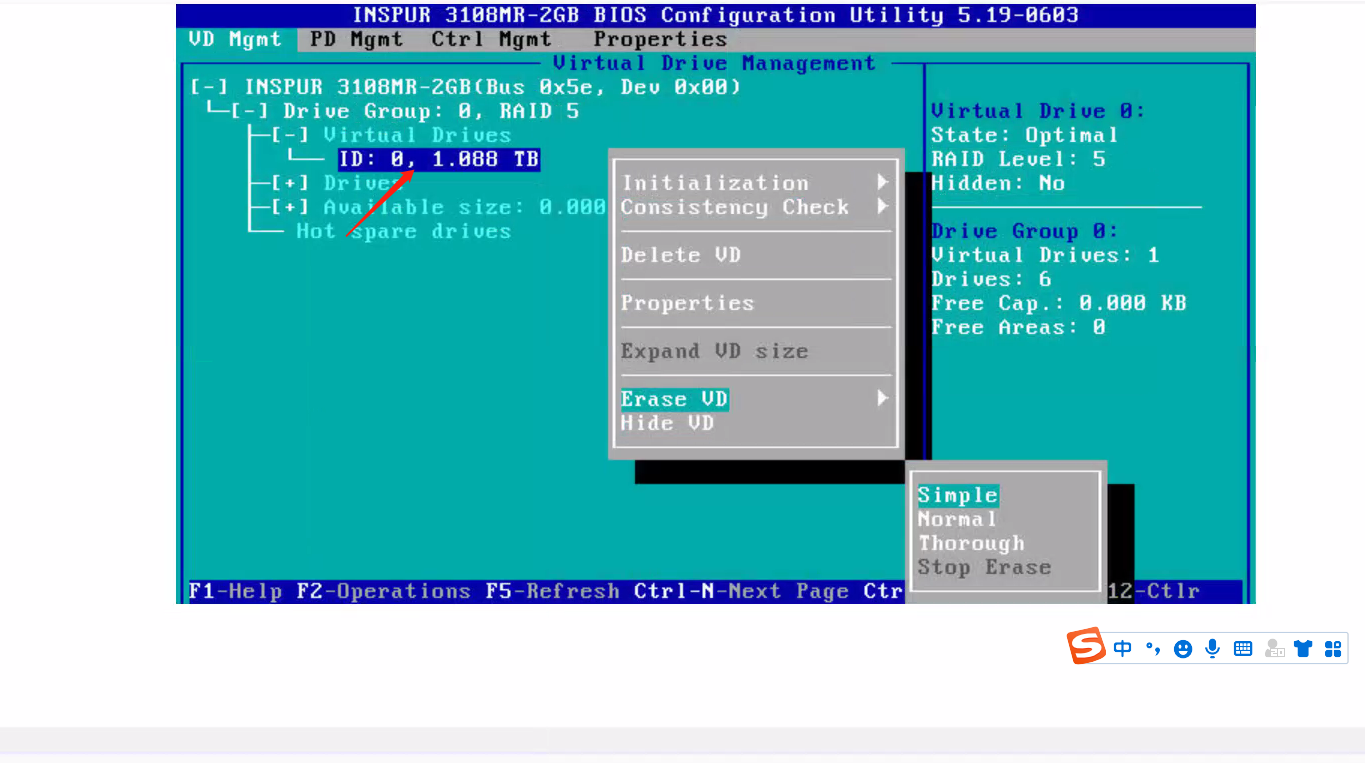Click the user account icon in Sogou toolbar
1365x763 pixels.
point(1273,648)
